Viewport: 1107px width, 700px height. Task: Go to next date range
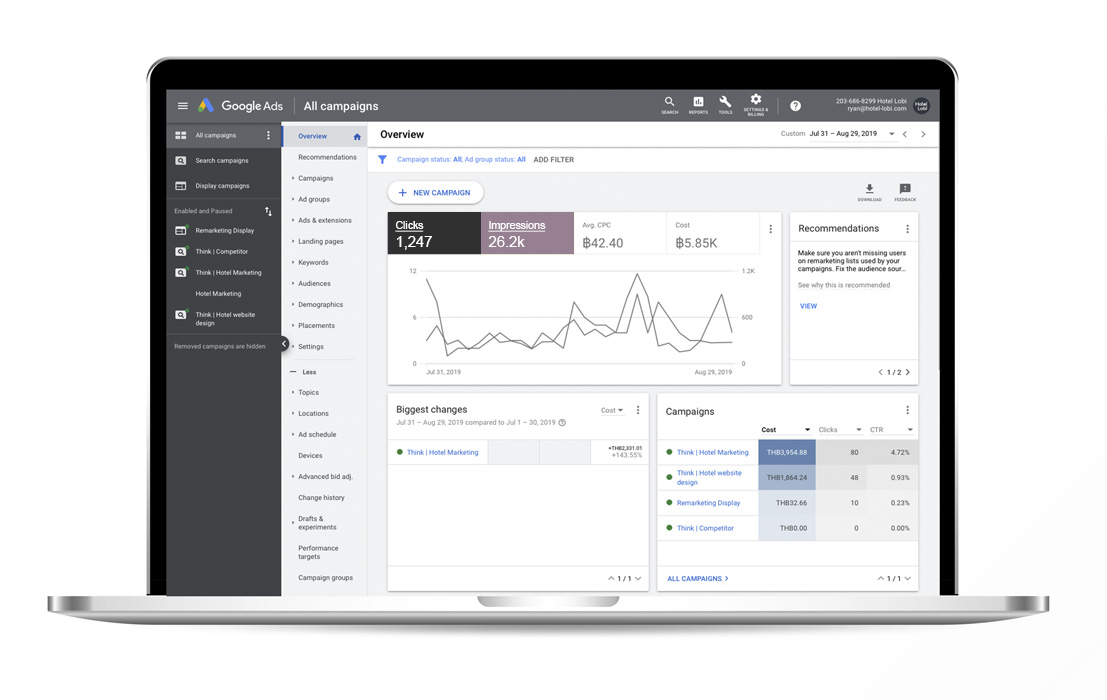tap(923, 134)
